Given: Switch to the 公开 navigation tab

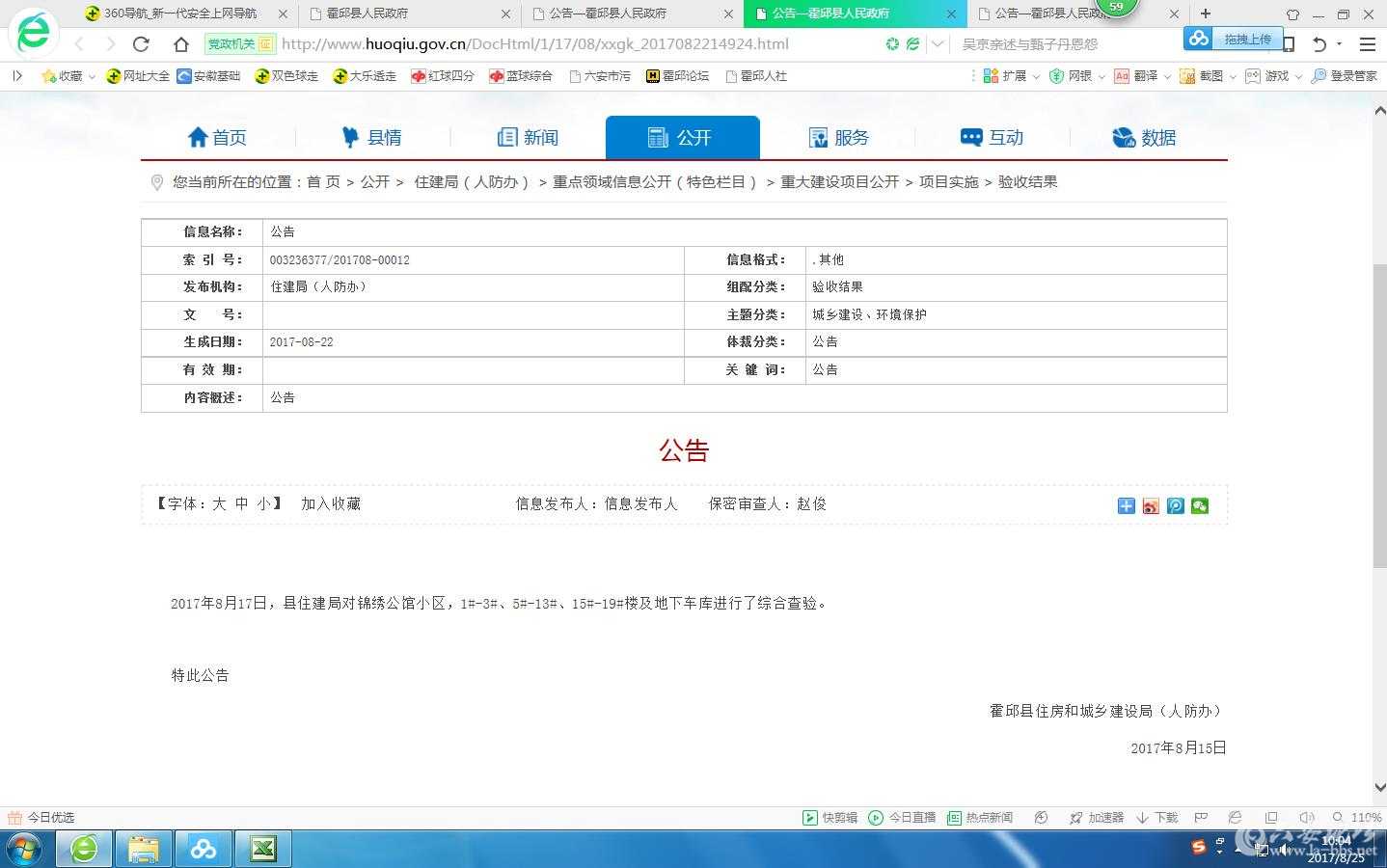Looking at the screenshot, I should tap(682, 137).
